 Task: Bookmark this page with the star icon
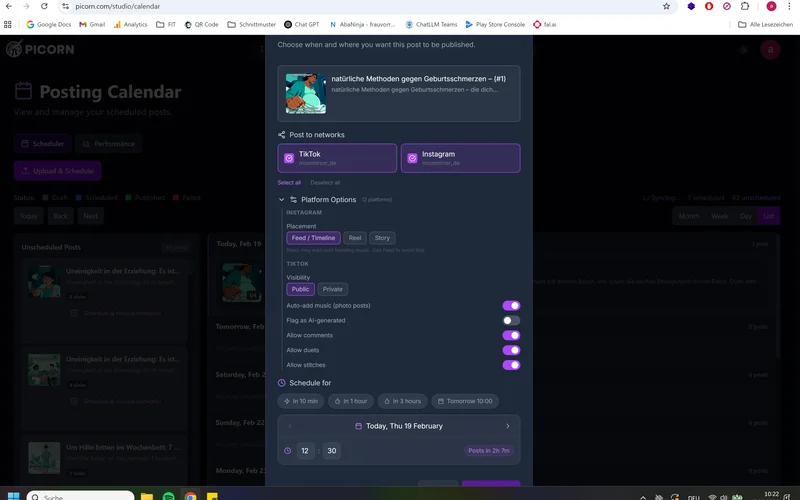pyautogui.click(x=667, y=6)
